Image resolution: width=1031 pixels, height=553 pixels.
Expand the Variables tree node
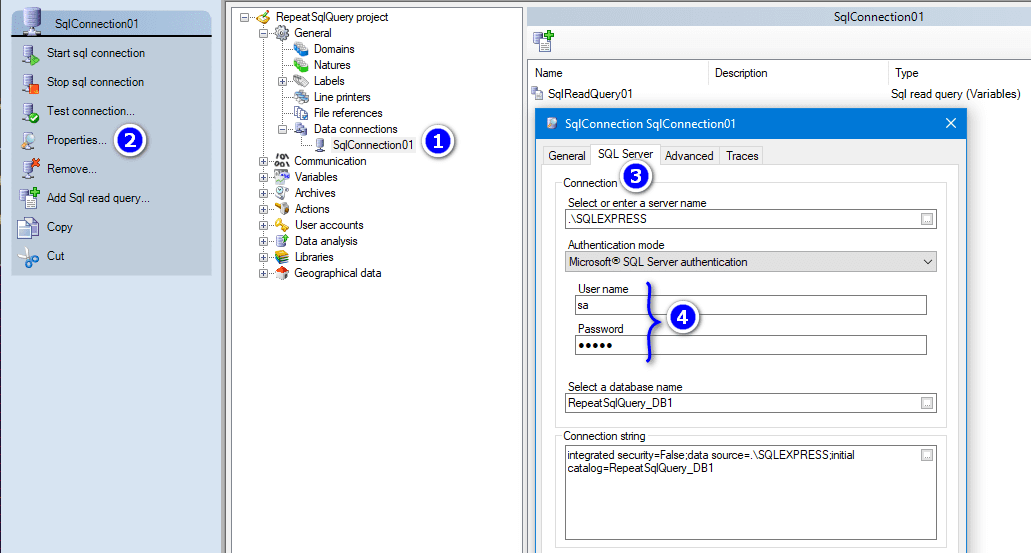click(264, 177)
